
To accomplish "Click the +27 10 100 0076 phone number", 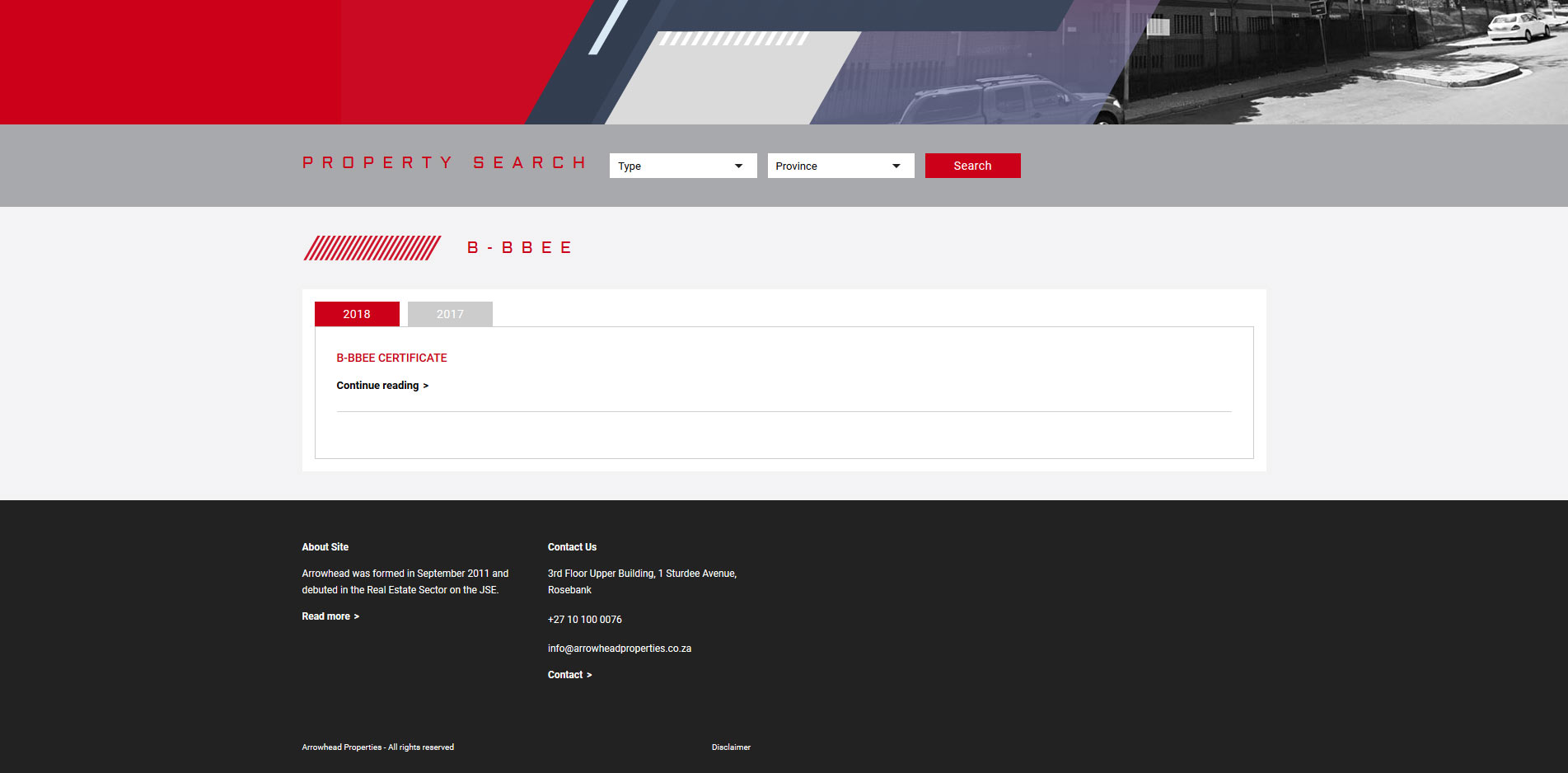I will click(584, 620).
